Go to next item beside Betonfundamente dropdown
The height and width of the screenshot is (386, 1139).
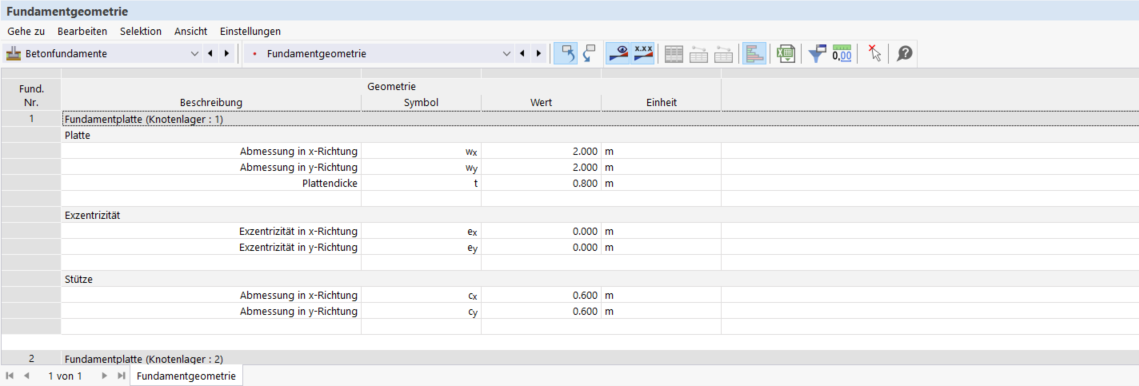click(227, 54)
